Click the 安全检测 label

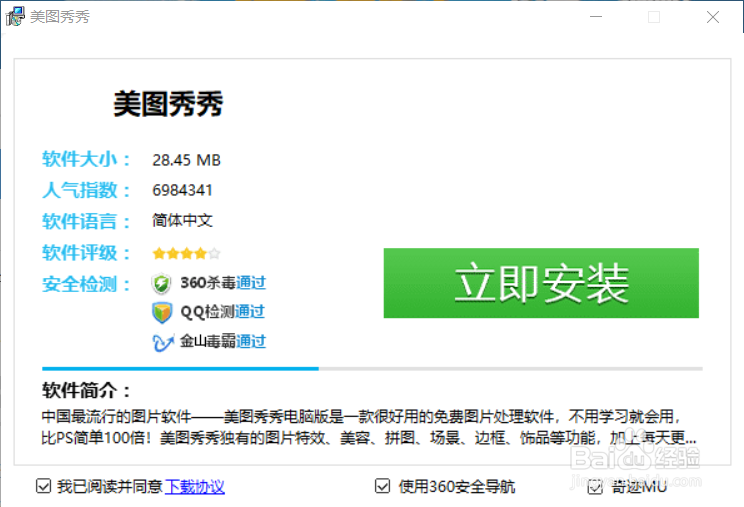tap(86, 284)
